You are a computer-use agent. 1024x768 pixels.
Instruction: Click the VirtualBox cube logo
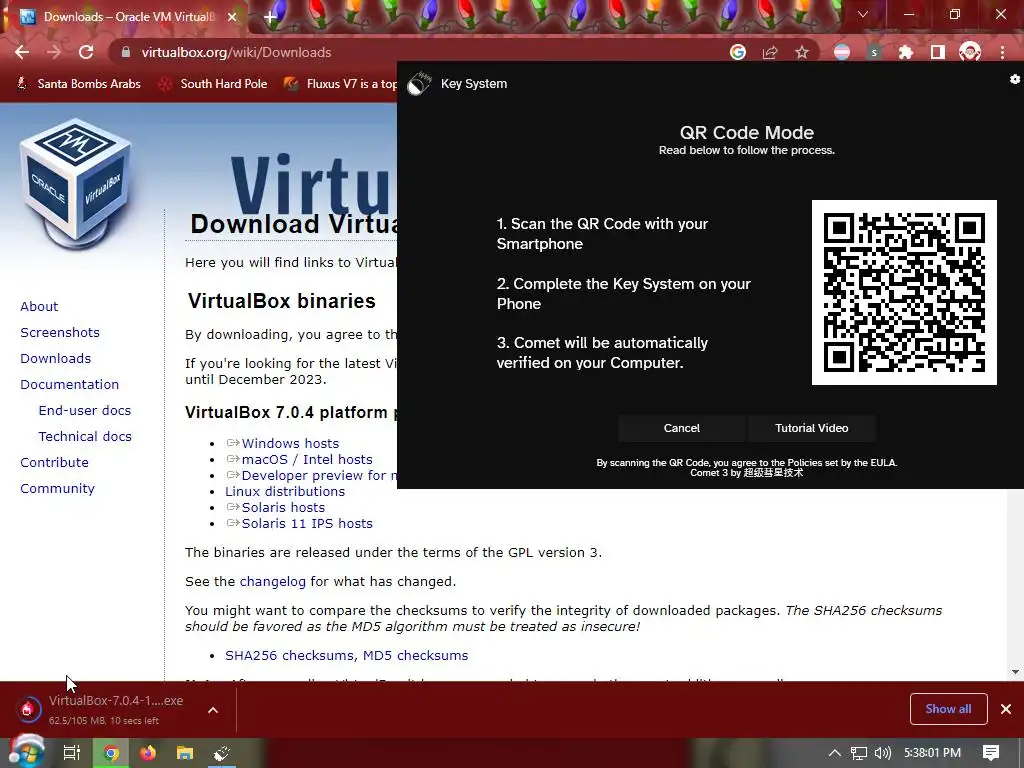coord(76,183)
